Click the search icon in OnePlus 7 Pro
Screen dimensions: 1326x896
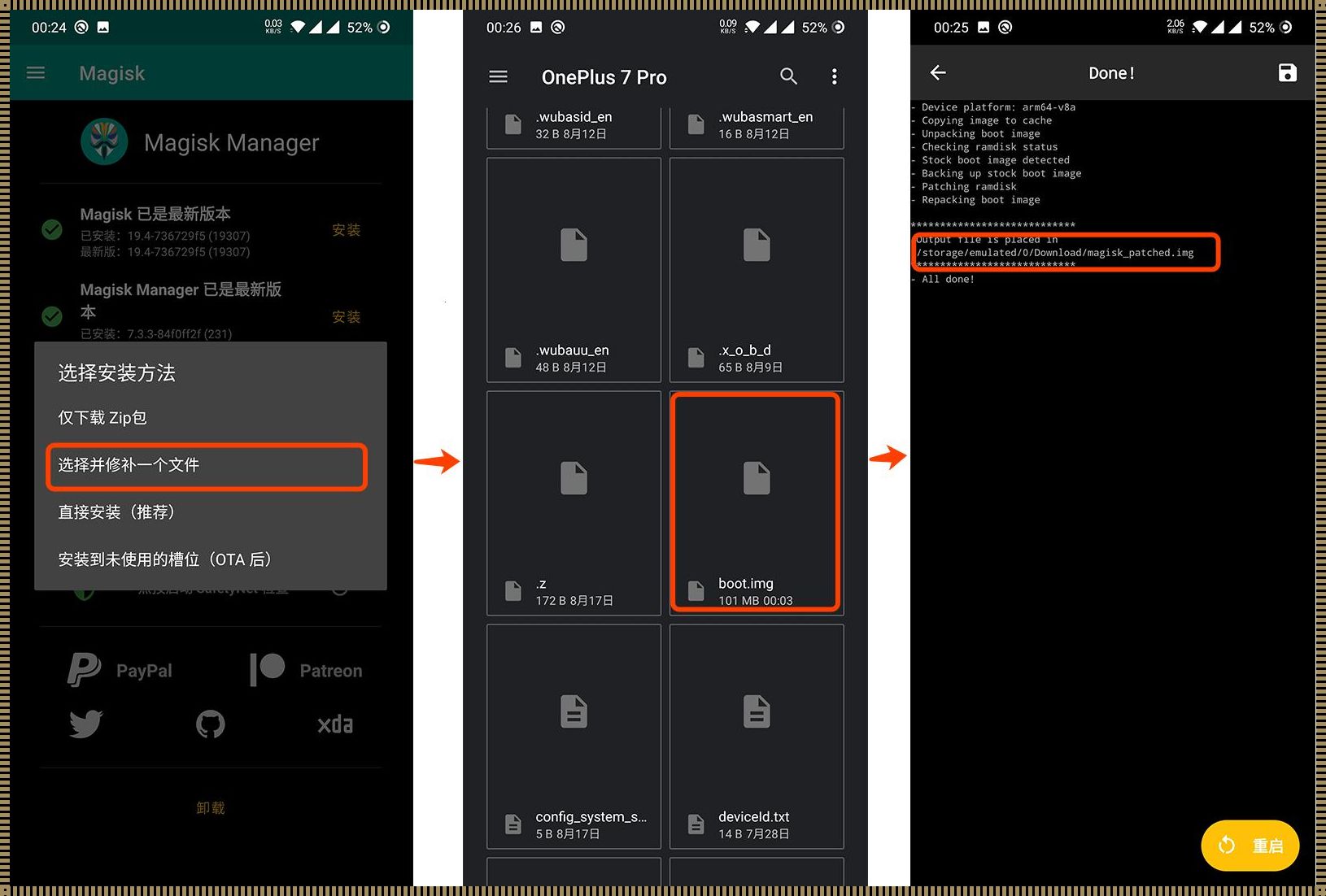click(x=788, y=76)
